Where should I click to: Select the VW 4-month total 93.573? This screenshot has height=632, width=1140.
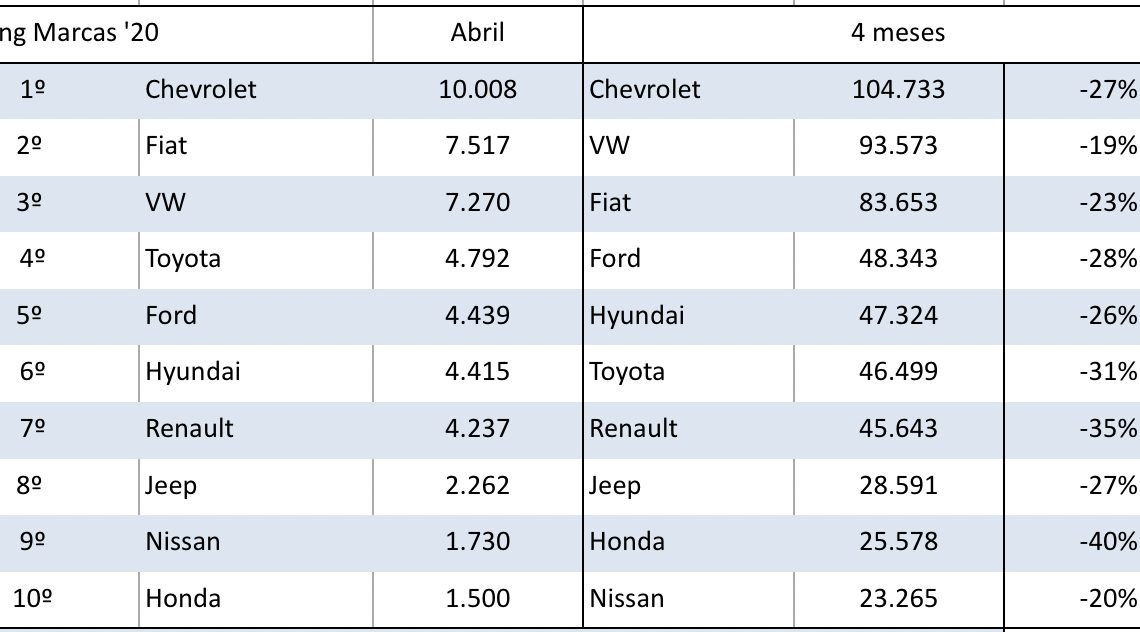898,146
